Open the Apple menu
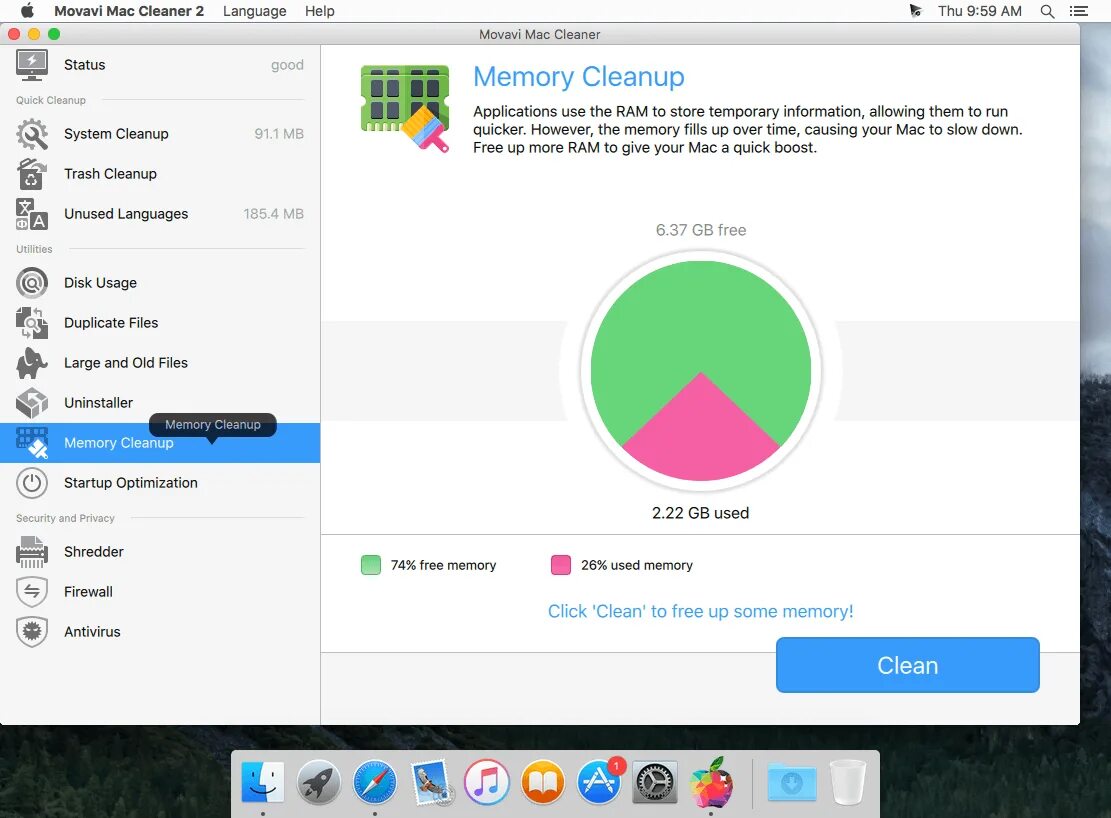 [27, 11]
